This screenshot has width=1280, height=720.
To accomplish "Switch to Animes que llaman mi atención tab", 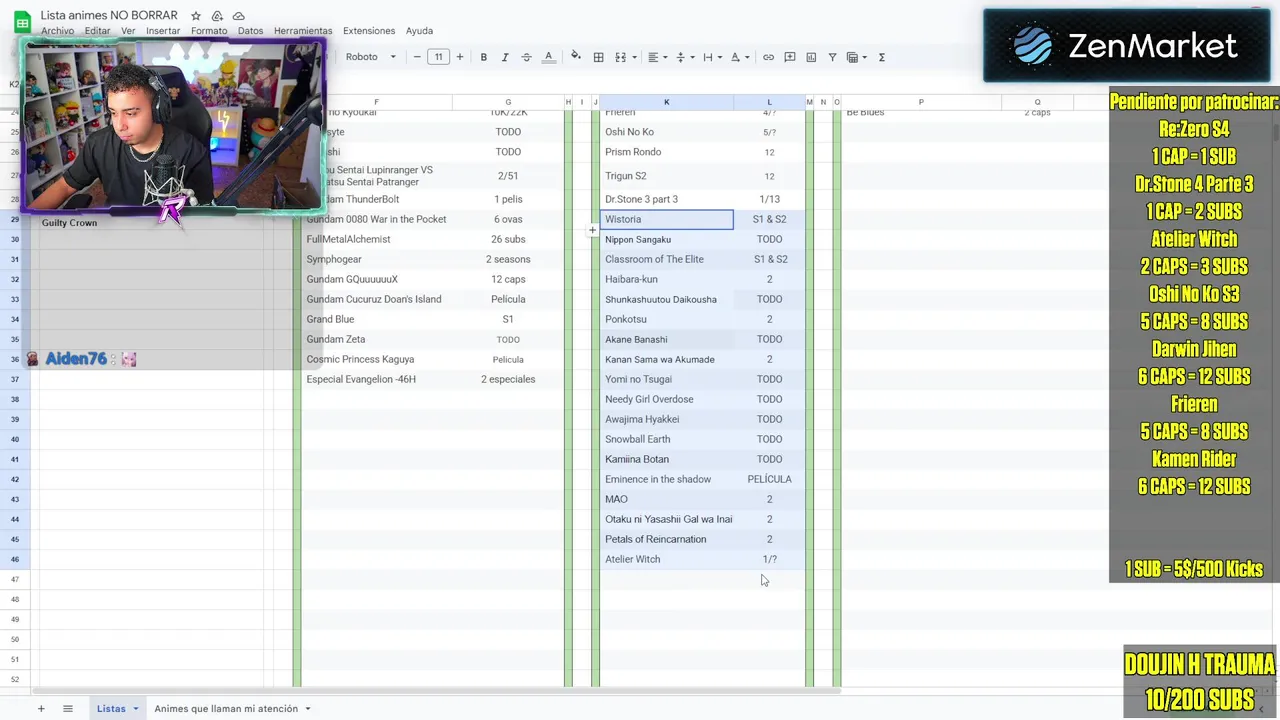I will point(226,709).
